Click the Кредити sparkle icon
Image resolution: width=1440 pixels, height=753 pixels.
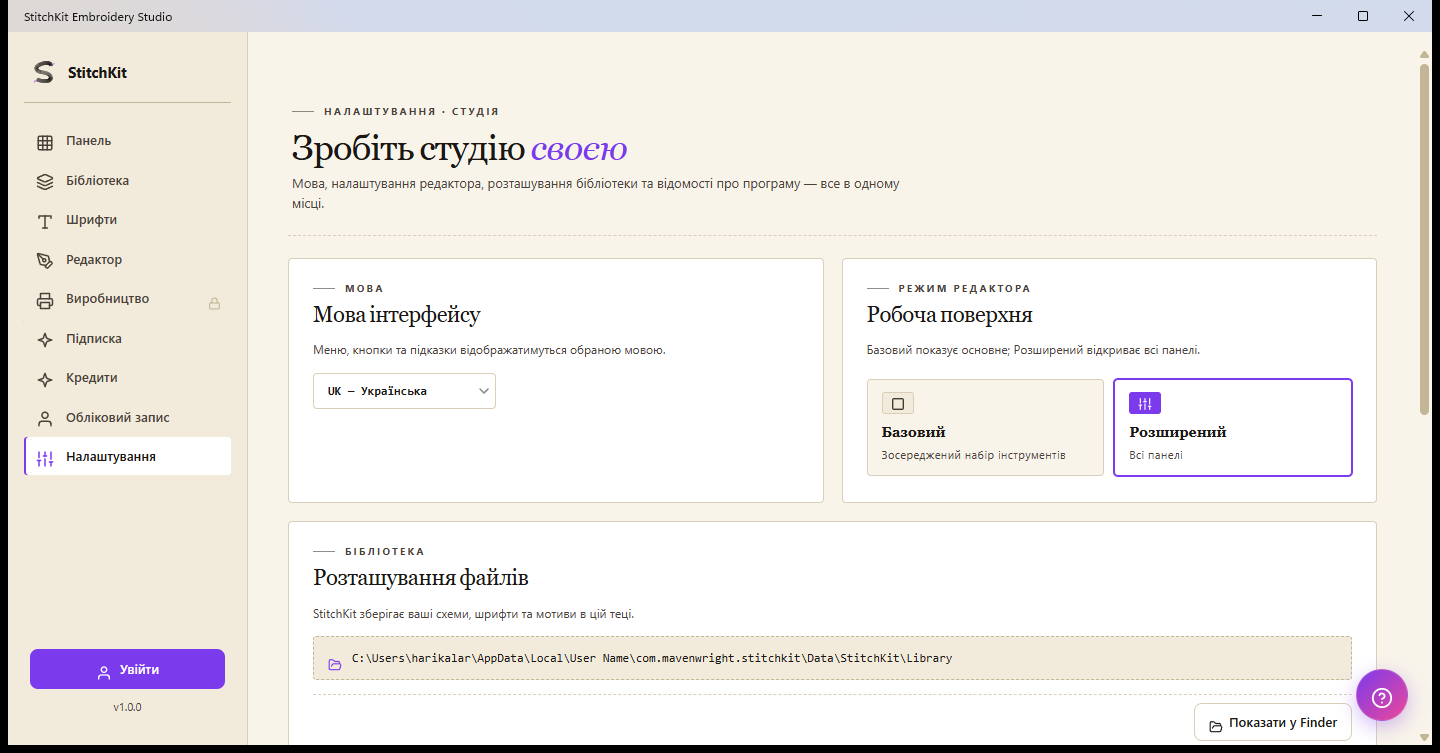[x=45, y=379]
